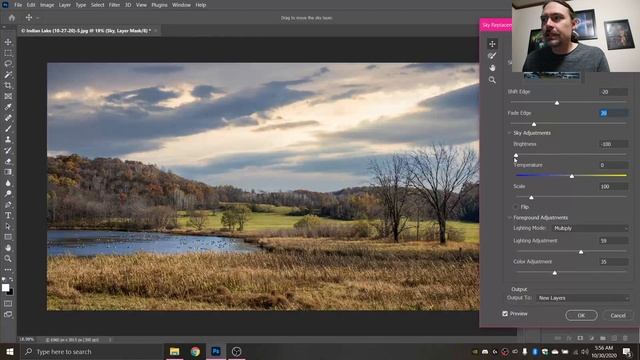Image resolution: width=640 pixels, height=360 pixels.
Task: Select Sky Brush tool in dialog
Action: (492, 56)
